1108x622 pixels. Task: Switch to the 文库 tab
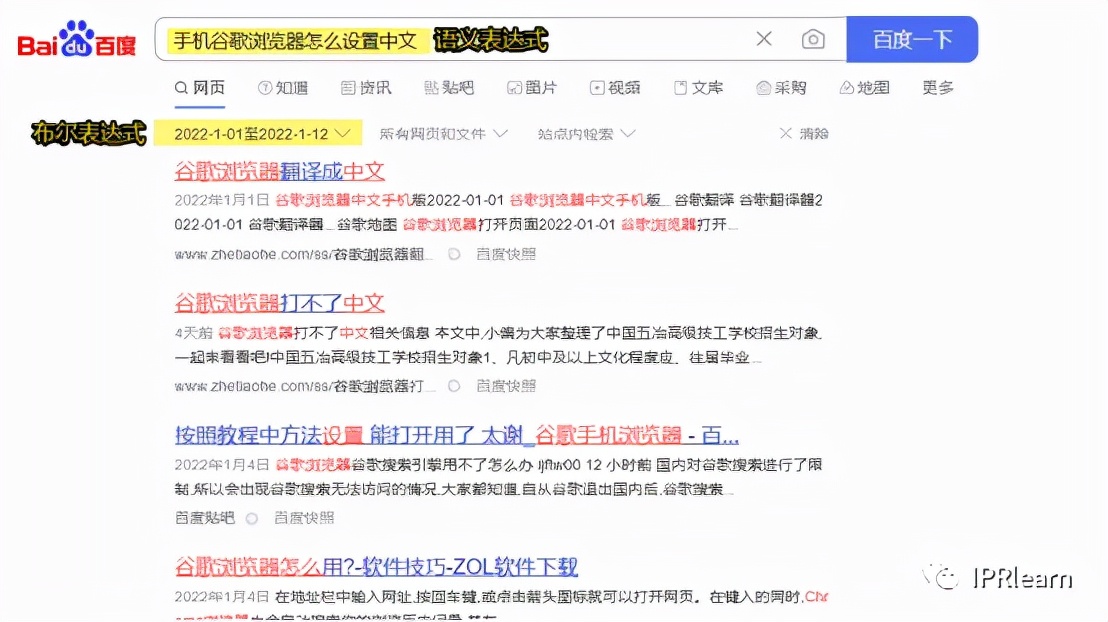698,88
